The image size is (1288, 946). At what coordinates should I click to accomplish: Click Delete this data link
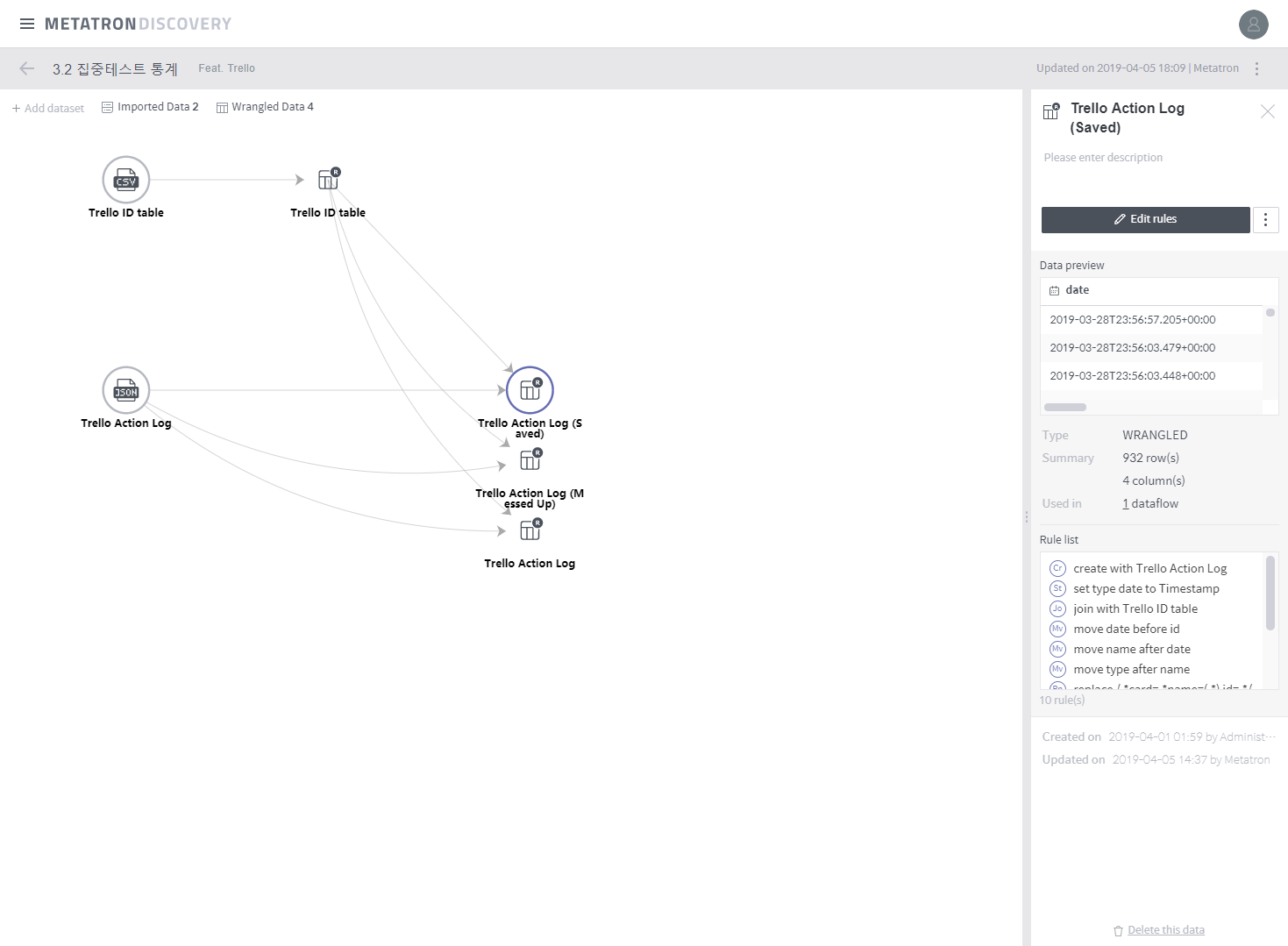pyautogui.click(x=1165, y=930)
